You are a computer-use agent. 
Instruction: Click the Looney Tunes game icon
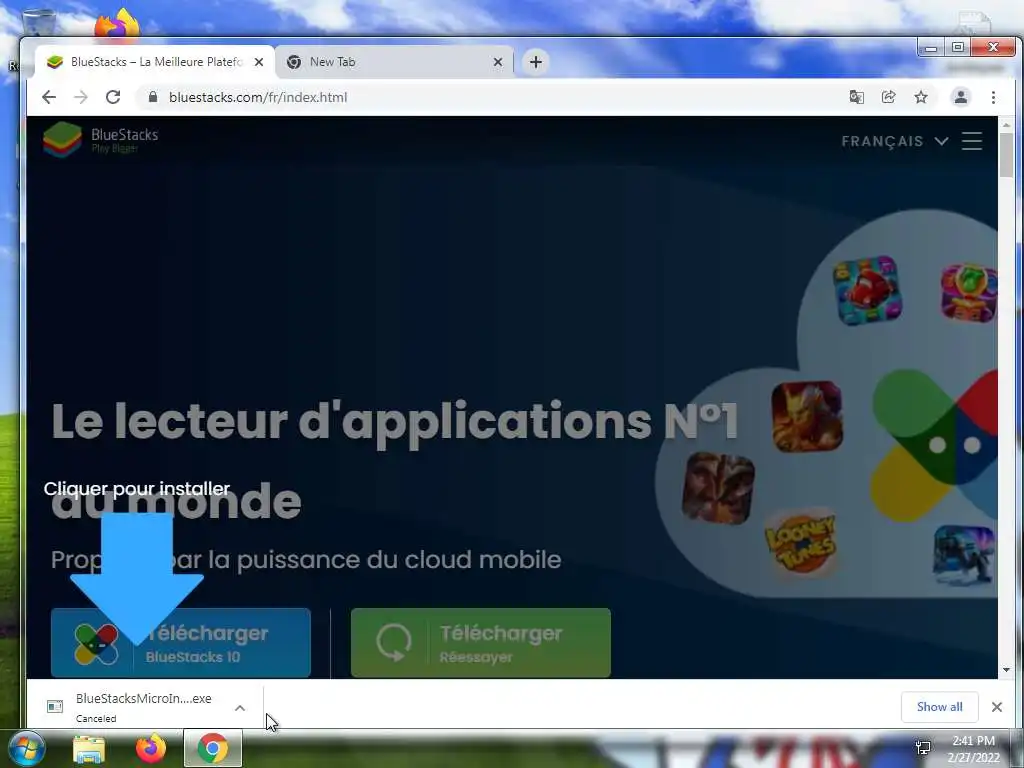pos(801,543)
